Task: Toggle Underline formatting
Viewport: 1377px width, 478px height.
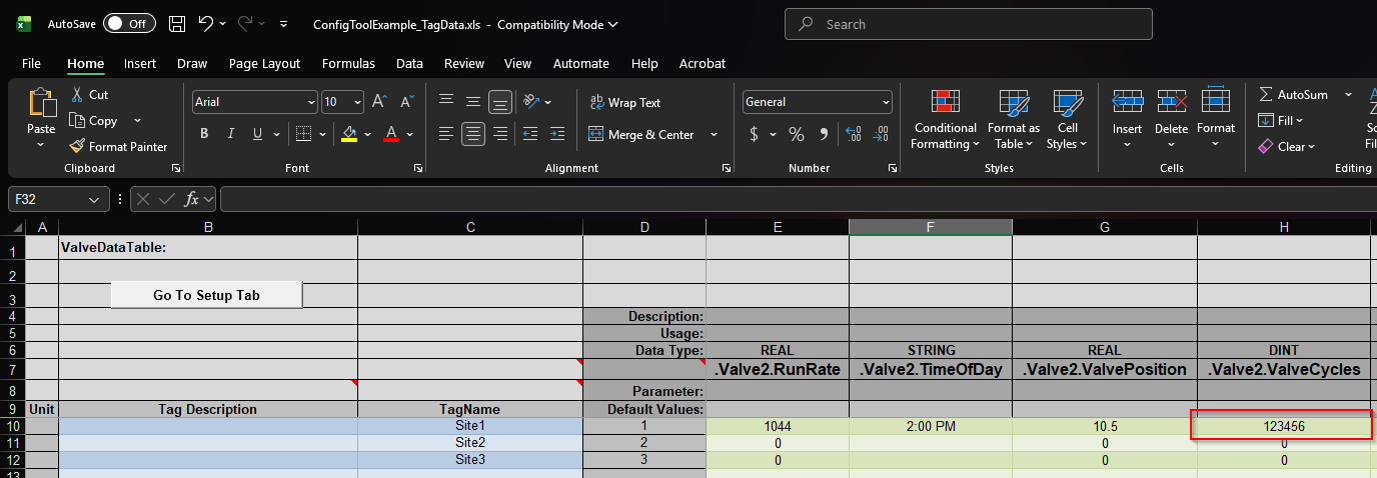Action: 258,134
